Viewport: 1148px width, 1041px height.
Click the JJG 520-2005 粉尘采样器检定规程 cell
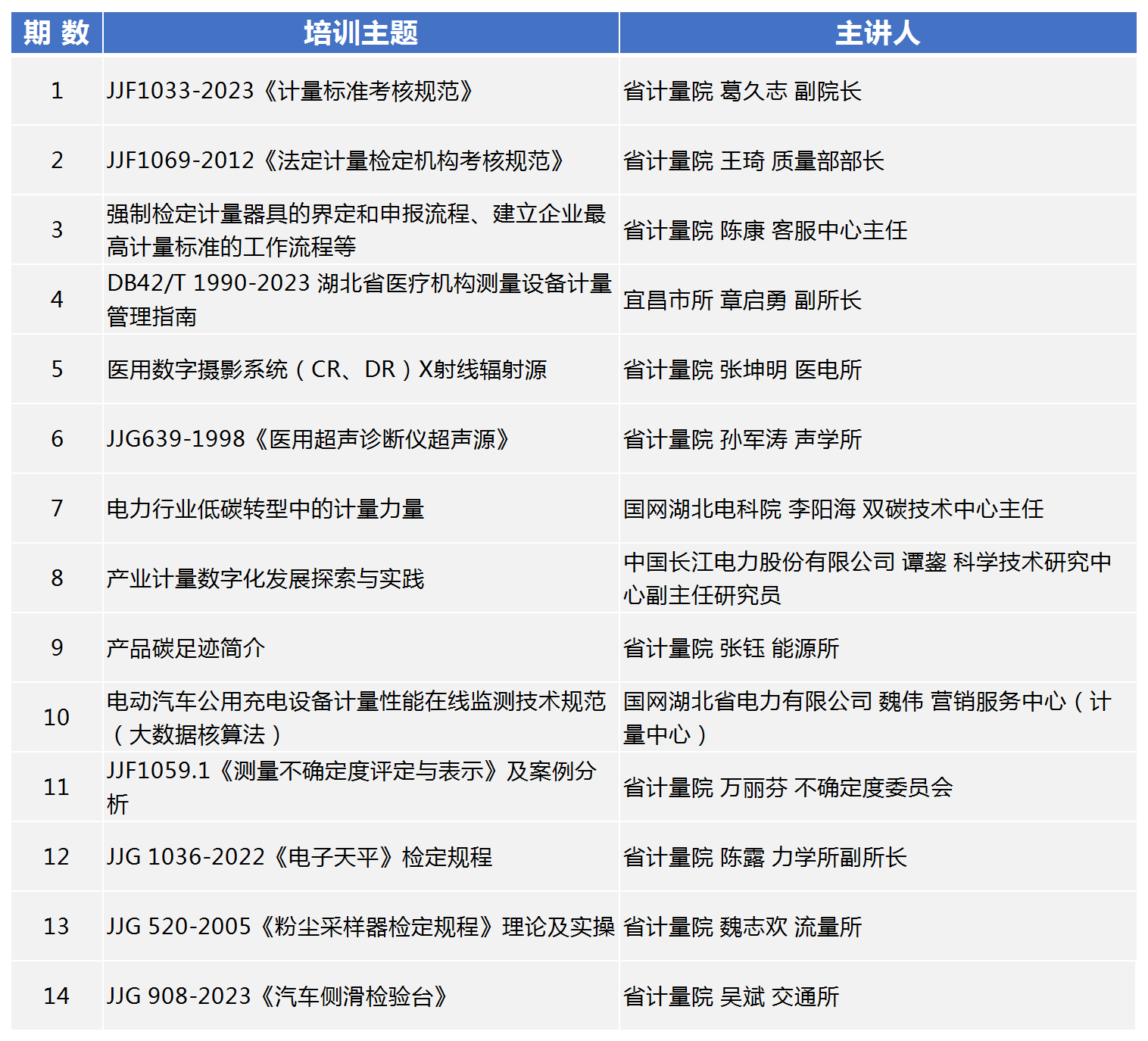360,927
